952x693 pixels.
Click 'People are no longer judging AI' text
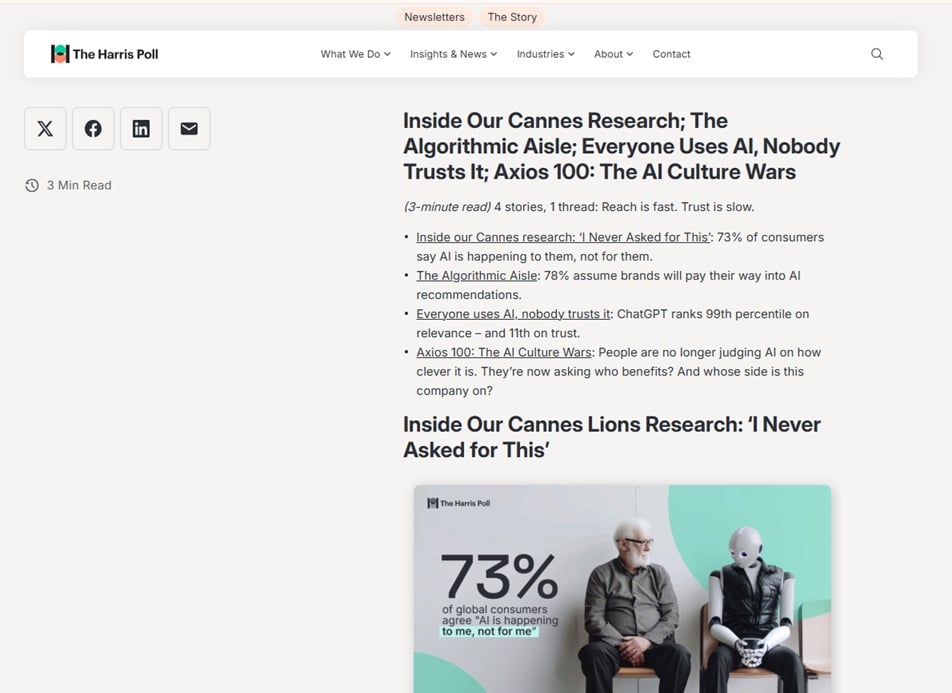(619, 371)
